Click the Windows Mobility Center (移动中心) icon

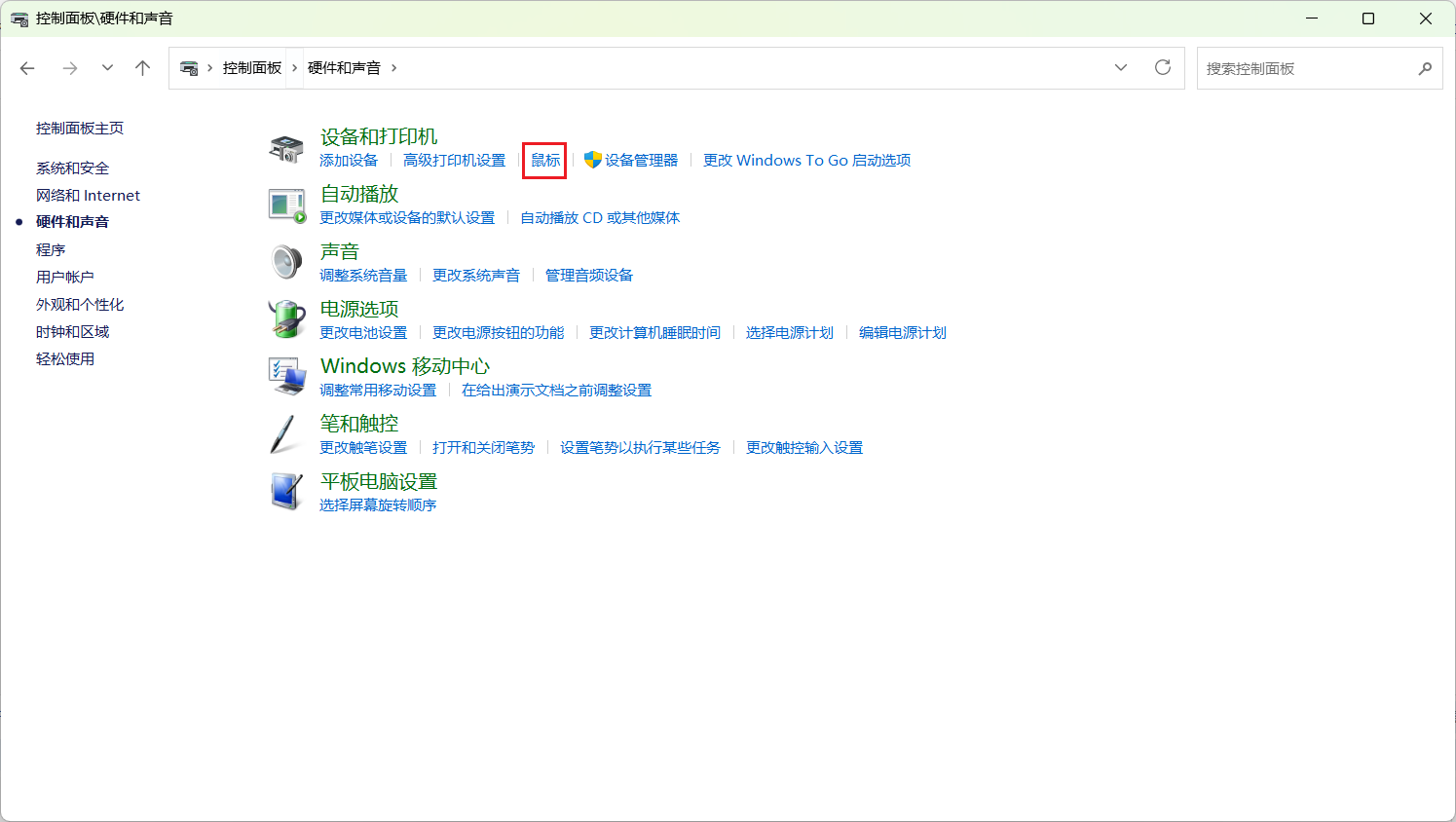tap(287, 376)
